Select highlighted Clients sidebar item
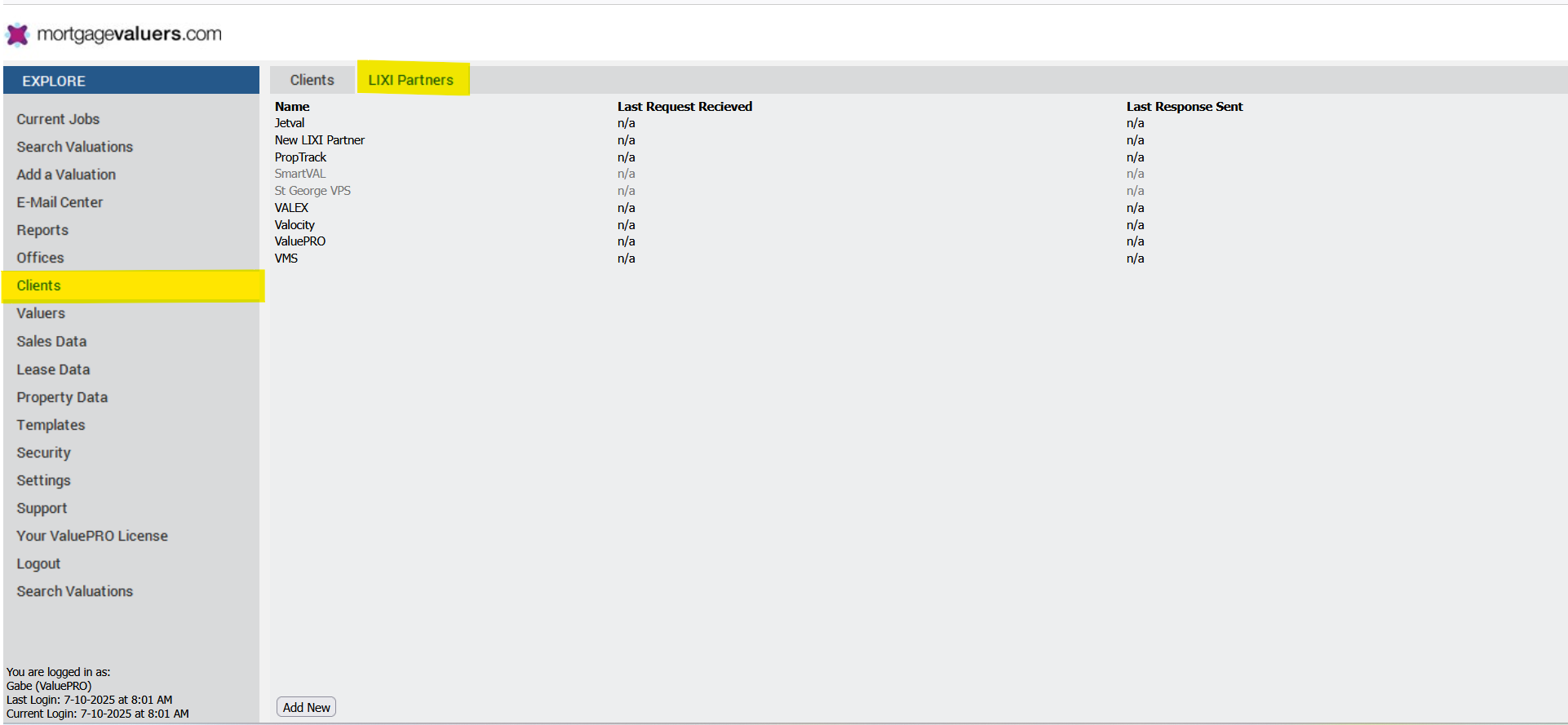 pyautogui.click(x=38, y=285)
